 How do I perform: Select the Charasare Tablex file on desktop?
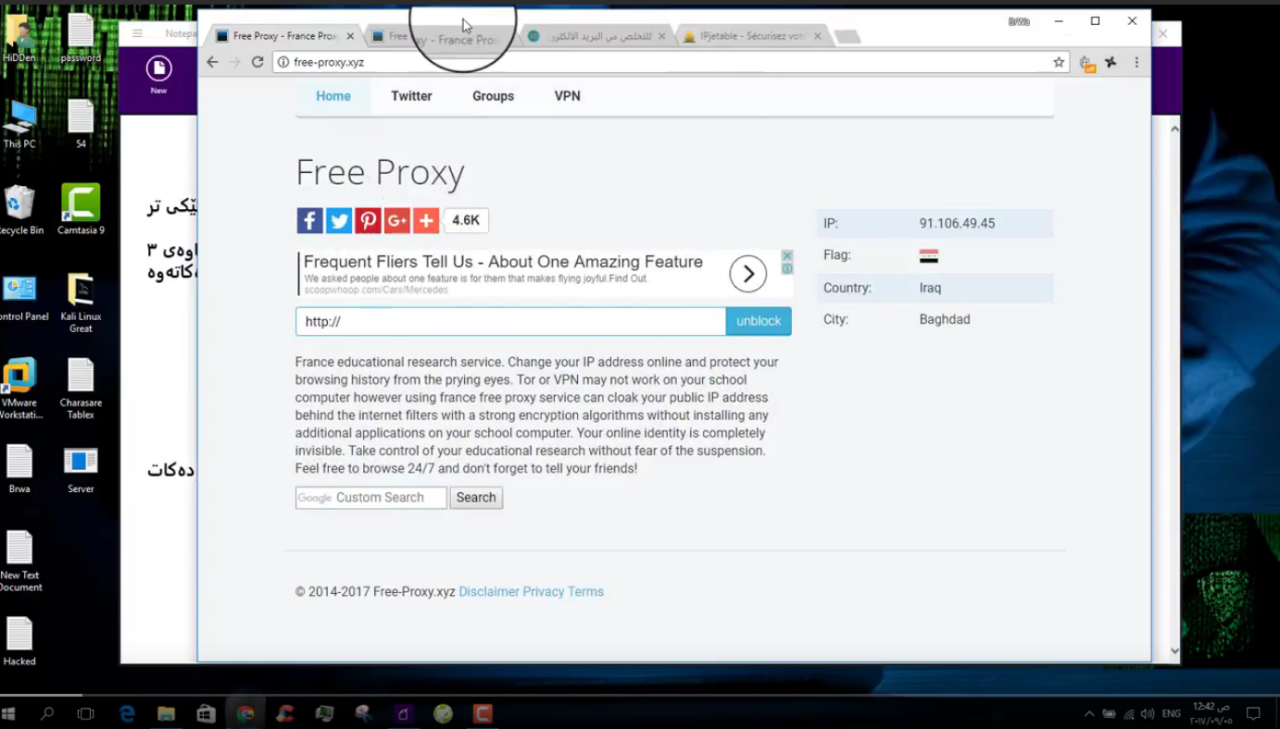[x=80, y=390]
